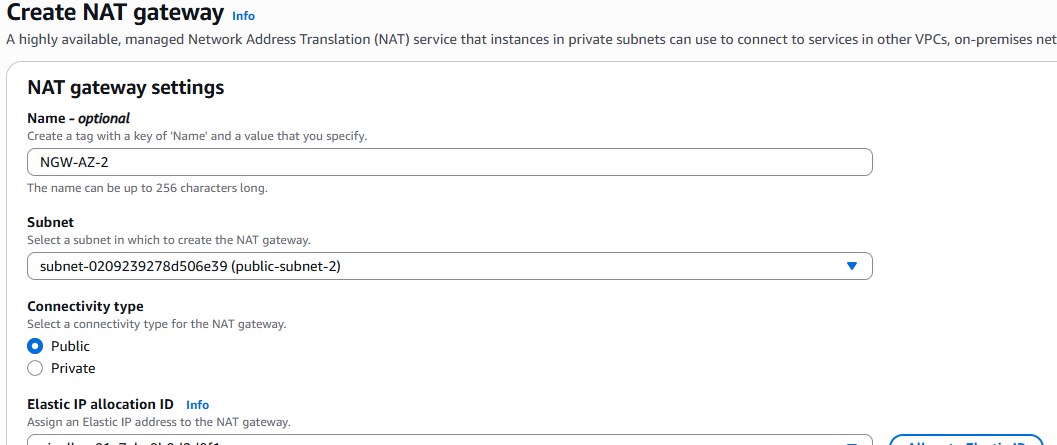Viewport: 1057px width, 445px height.
Task: Expand the Subnet dropdown showing public-subnet-2
Action: pyautogui.click(x=449, y=266)
